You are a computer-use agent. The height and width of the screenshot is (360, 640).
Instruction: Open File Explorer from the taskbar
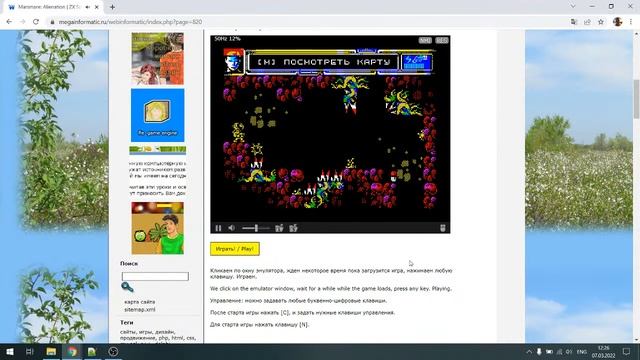point(51,351)
